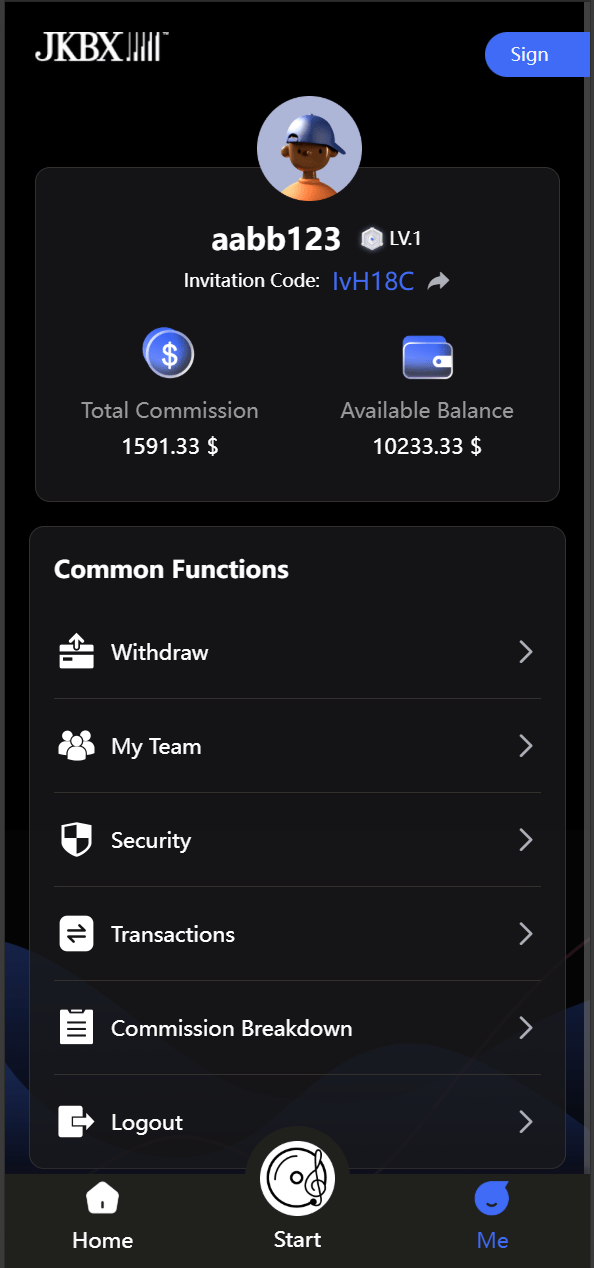Click the Sign button
The width and height of the screenshot is (594, 1268).
click(537, 54)
